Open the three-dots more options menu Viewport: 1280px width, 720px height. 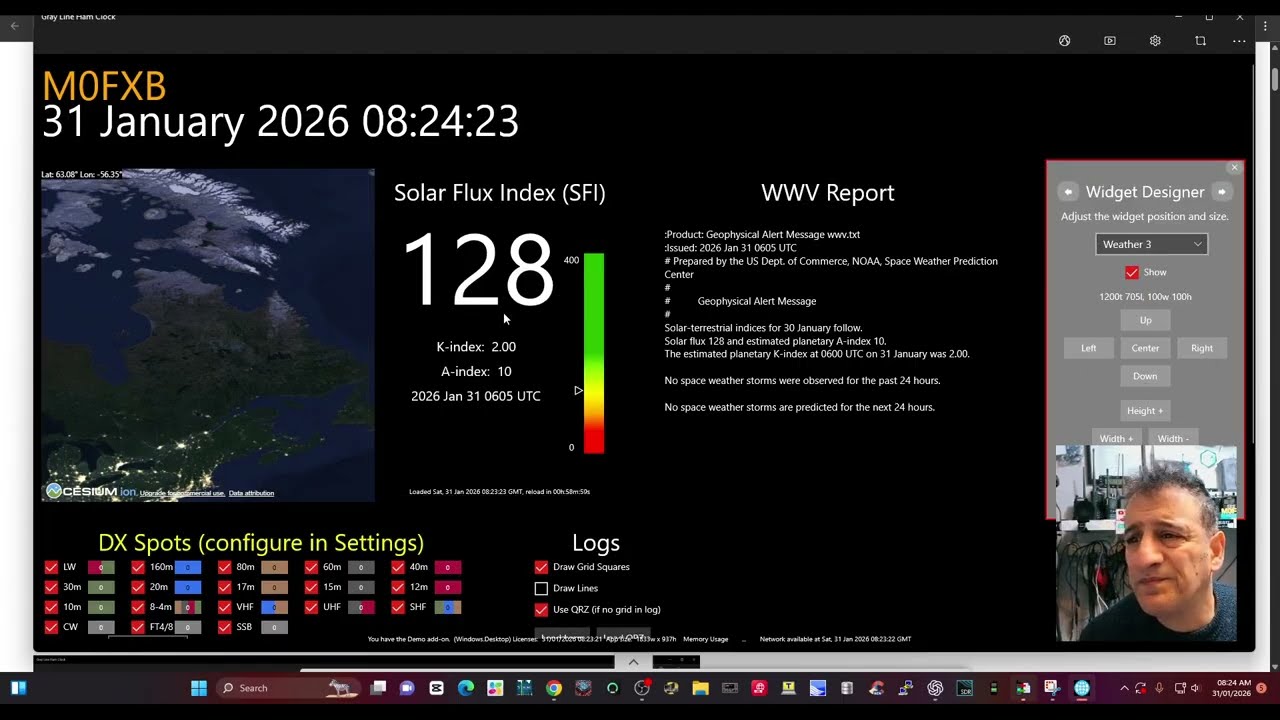pos(1239,41)
